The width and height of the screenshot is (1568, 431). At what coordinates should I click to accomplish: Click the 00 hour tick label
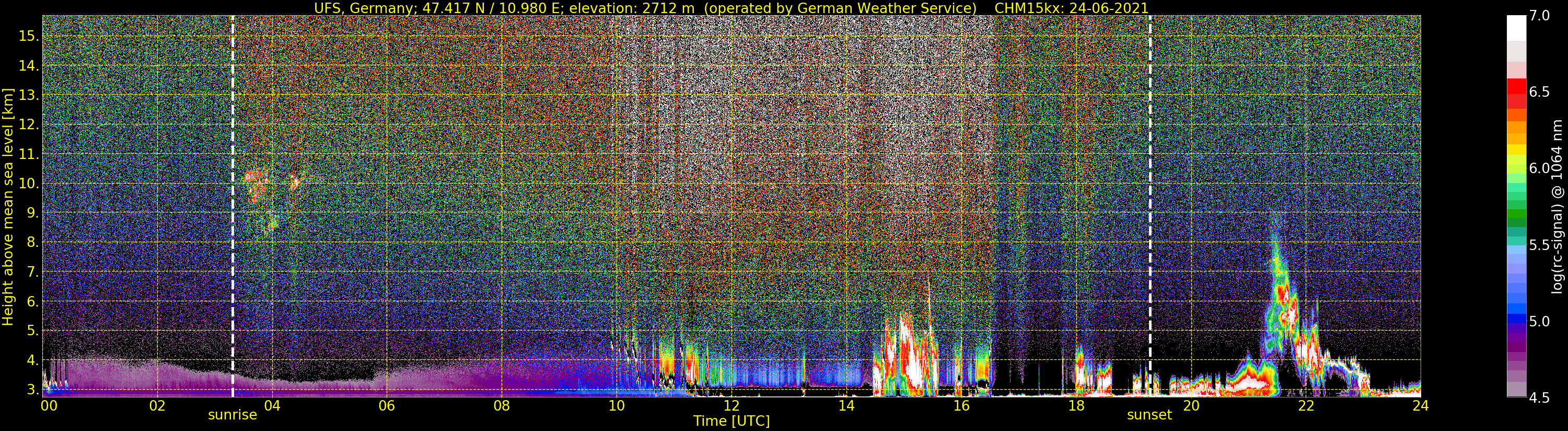(49, 405)
